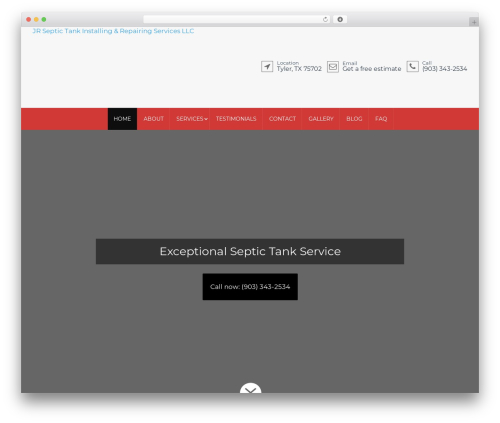Click the browser reader mode icon

(340, 19)
